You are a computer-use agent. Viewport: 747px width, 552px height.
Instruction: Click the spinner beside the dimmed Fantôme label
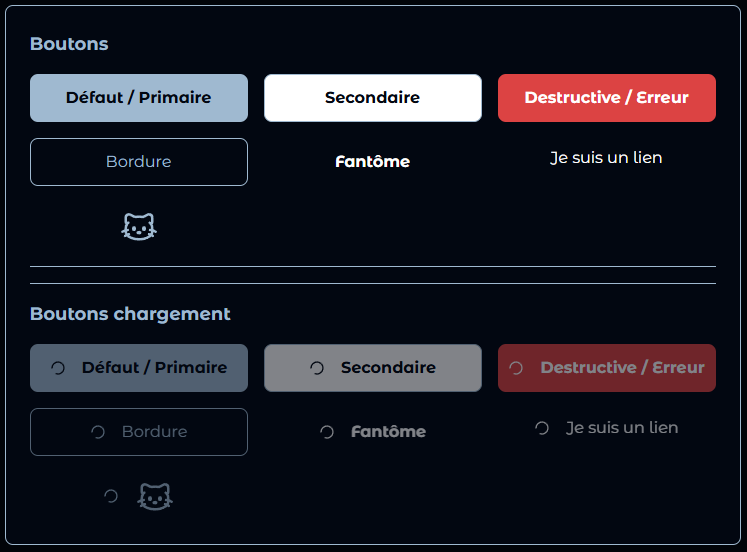point(327,432)
